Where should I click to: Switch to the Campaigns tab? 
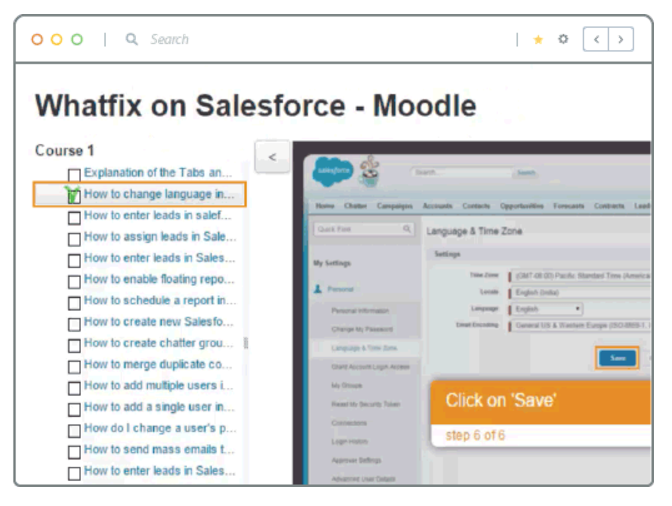(395, 206)
